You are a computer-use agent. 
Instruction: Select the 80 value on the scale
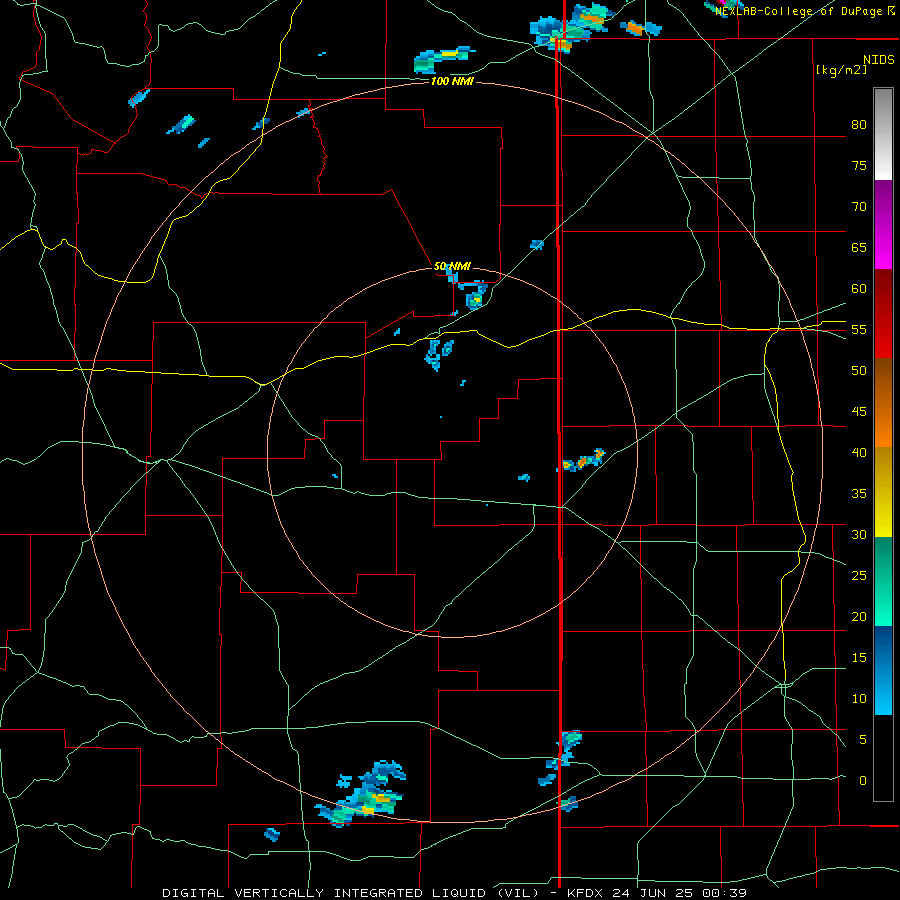(x=859, y=125)
